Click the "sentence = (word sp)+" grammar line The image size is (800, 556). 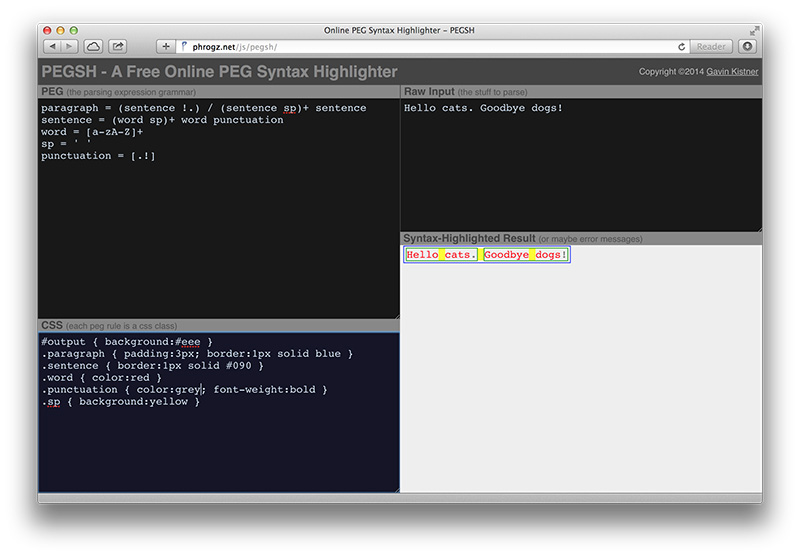[x=162, y=120]
